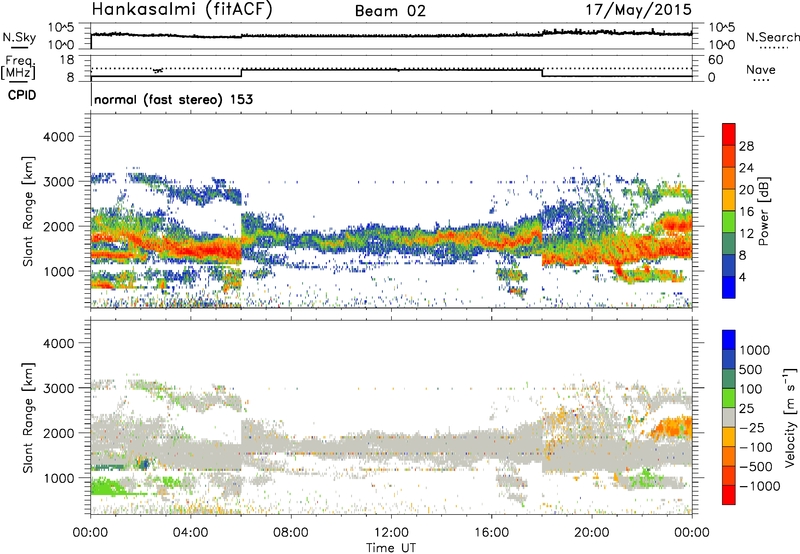Viewport: 800px width, 554px height.
Task: Click 'normal (fast stereo) 153' text
Action: (x=173, y=99)
